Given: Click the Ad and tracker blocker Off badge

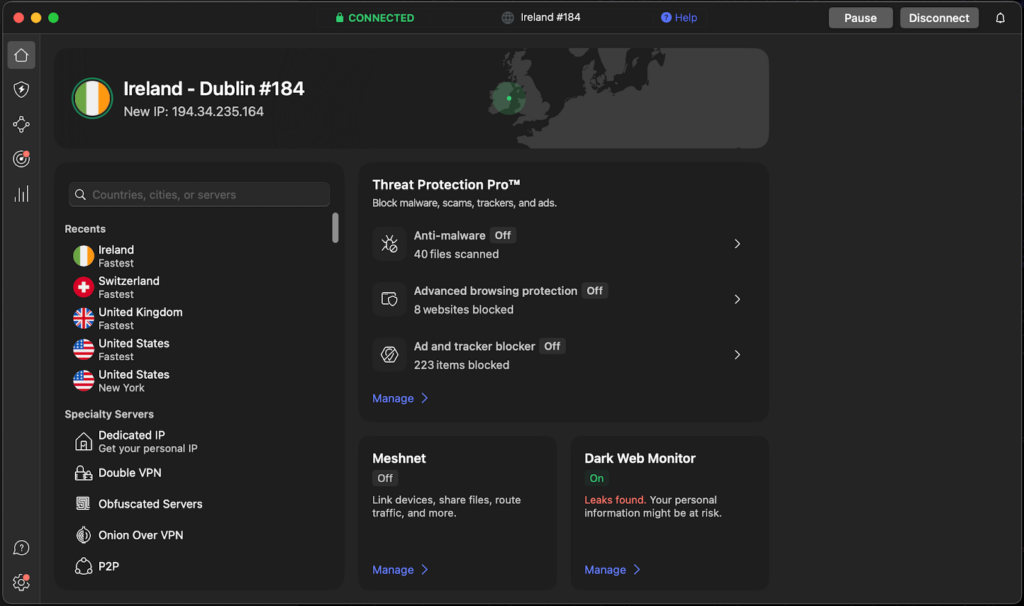Looking at the screenshot, I should tap(552, 346).
